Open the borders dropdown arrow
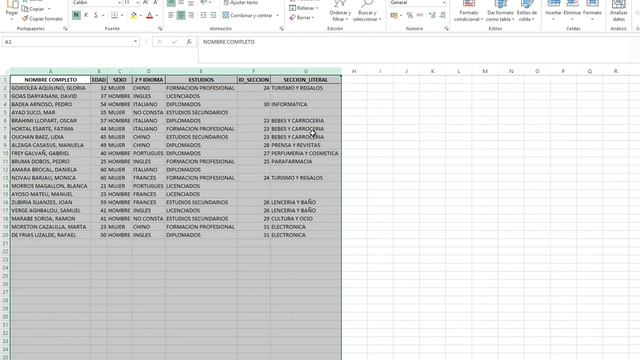 122,16
